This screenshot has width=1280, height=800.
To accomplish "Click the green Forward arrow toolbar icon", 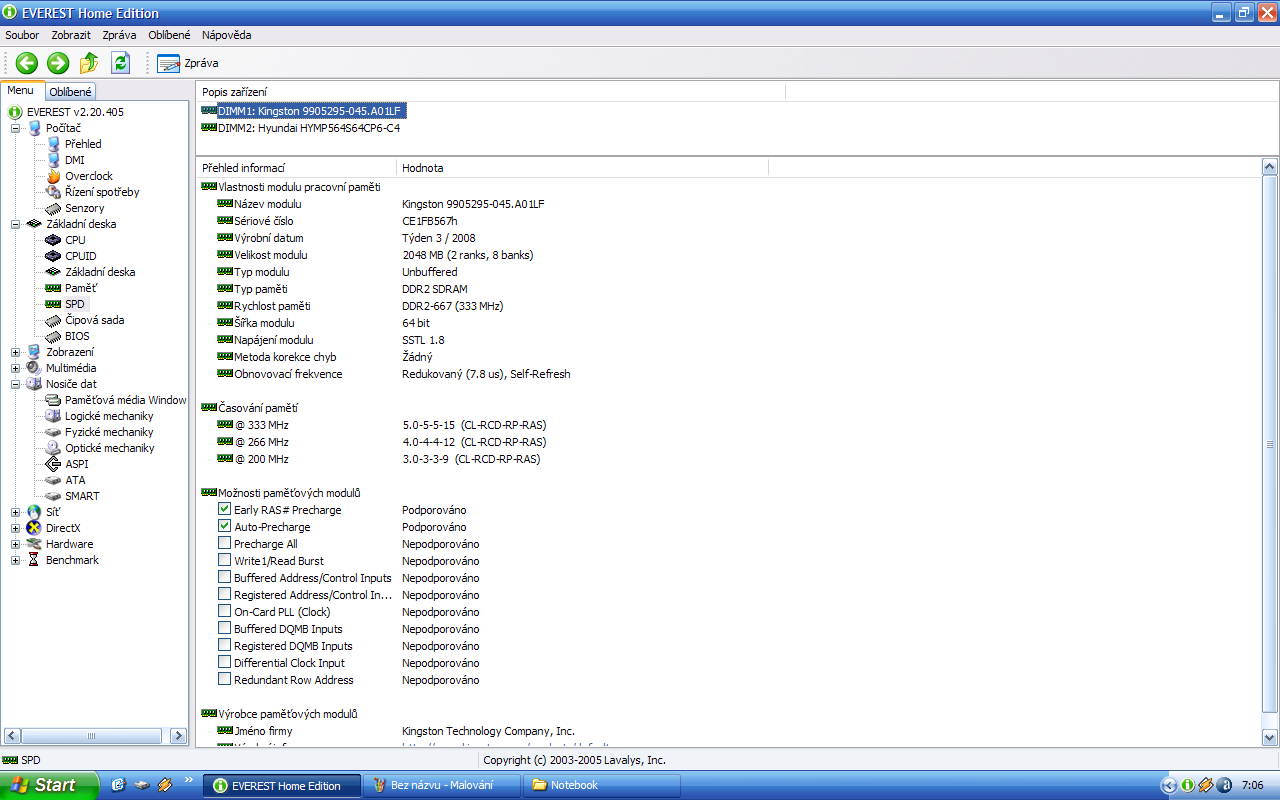I will (x=58, y=63).
